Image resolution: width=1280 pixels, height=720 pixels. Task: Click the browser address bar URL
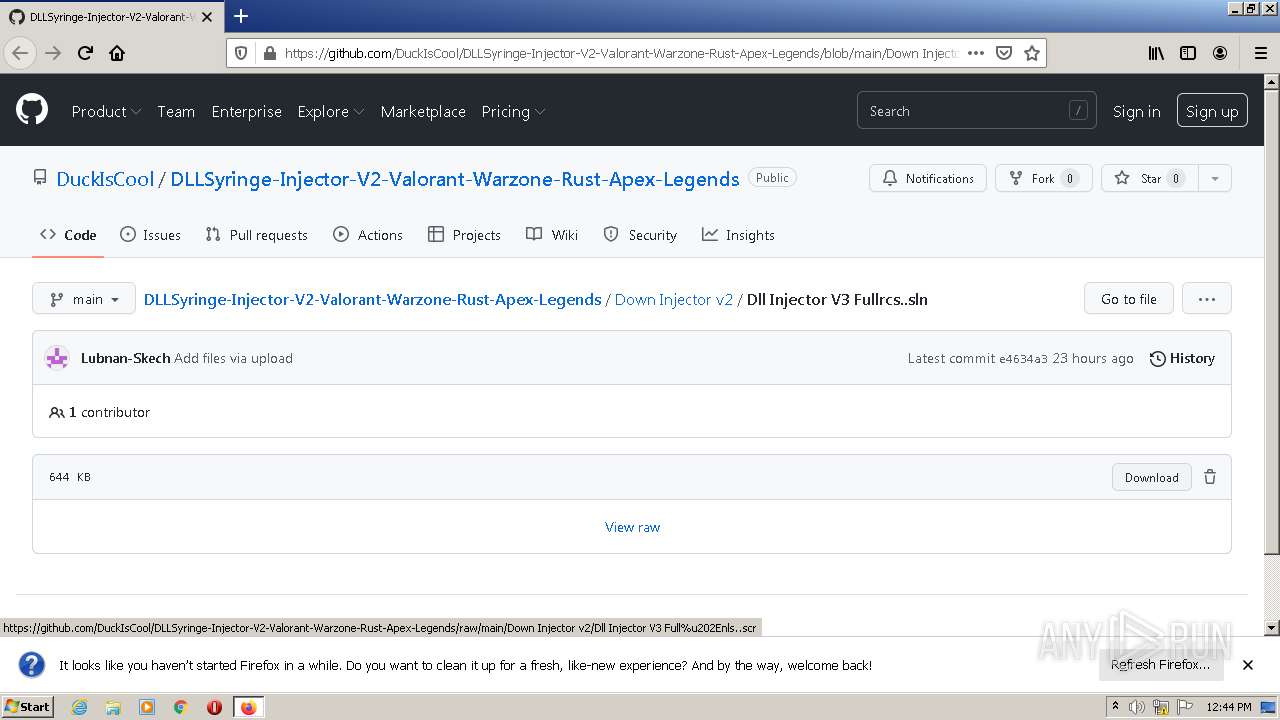pyautogui.click(x=620, y=53)
